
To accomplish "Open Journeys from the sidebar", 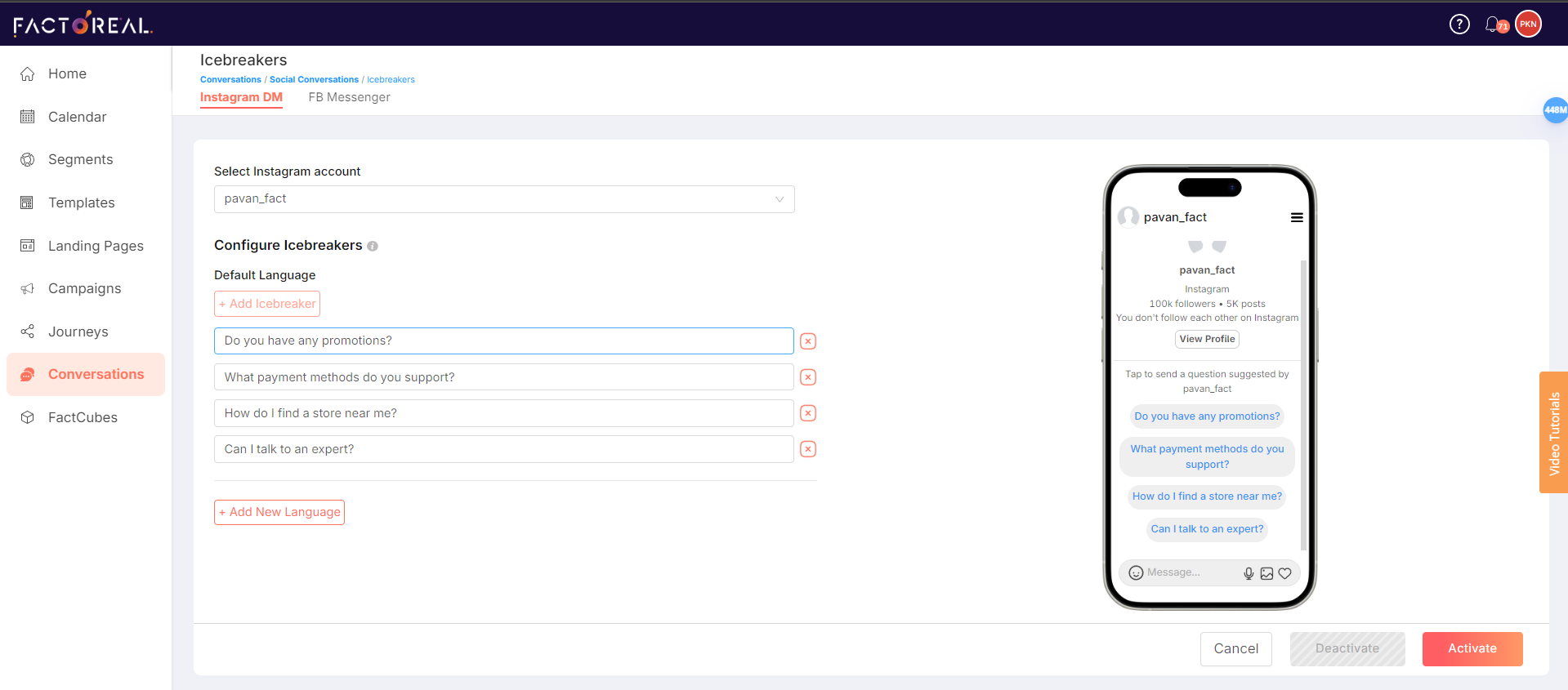I will point(78,332).
